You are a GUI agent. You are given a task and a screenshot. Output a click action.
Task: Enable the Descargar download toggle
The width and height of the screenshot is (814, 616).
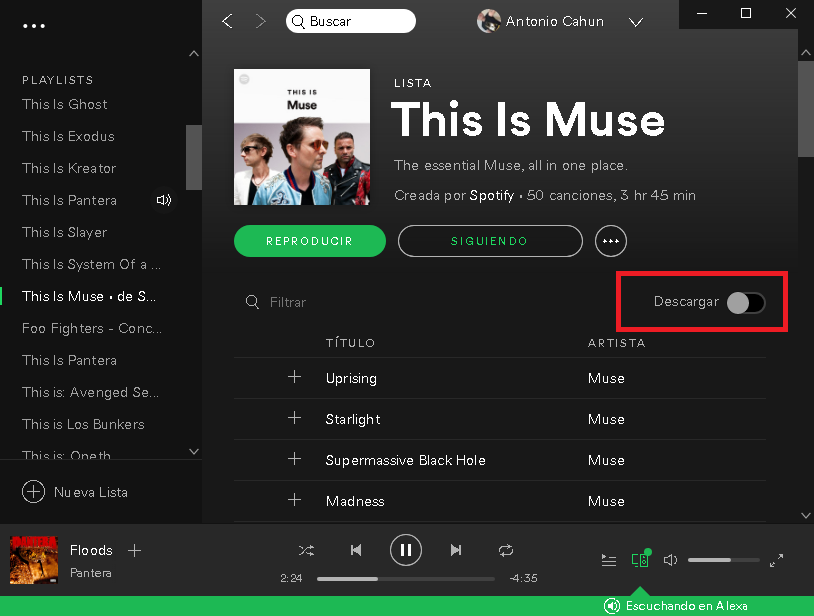(745, 303)
